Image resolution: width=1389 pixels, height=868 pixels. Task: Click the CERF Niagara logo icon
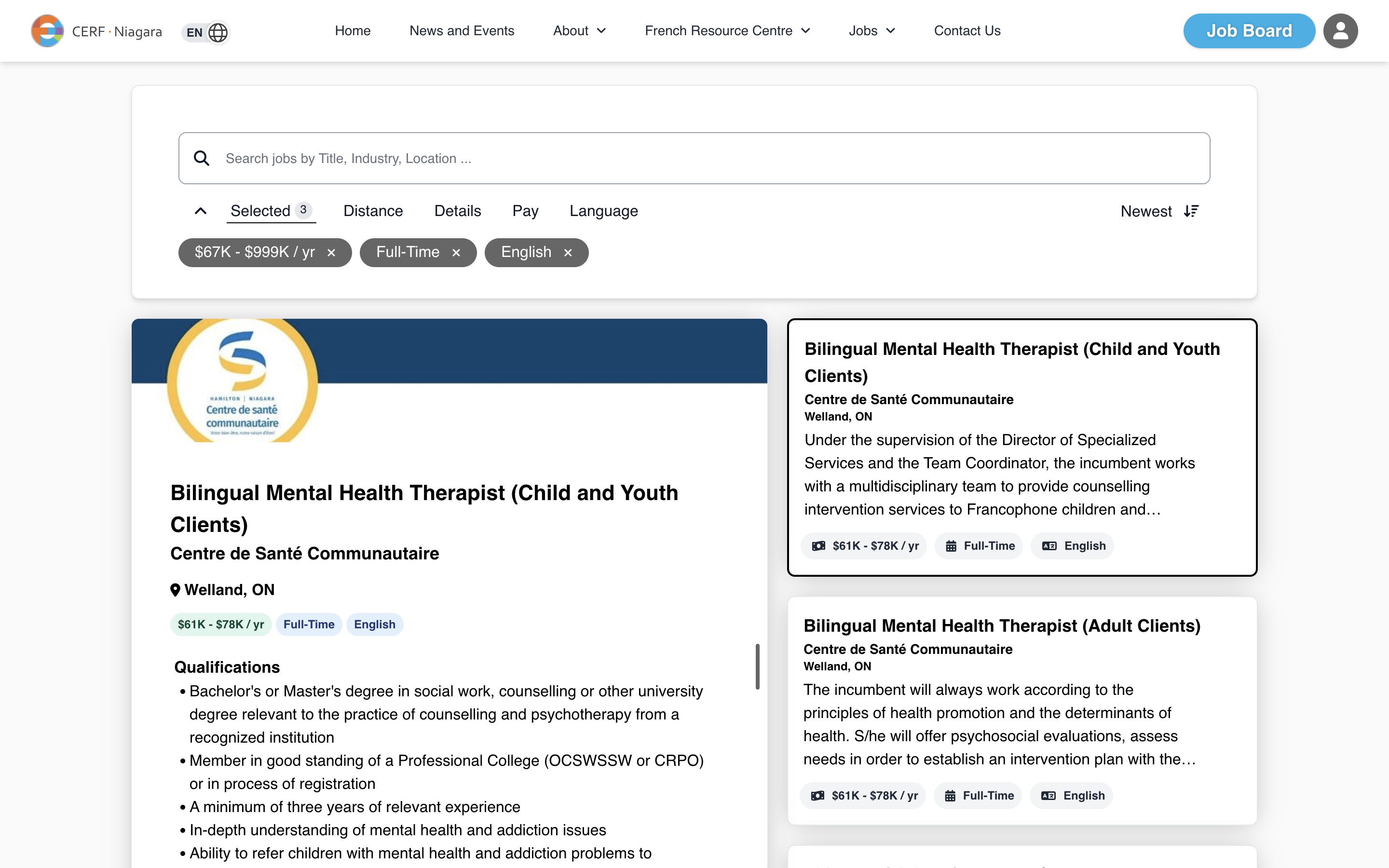click(47, 31)
